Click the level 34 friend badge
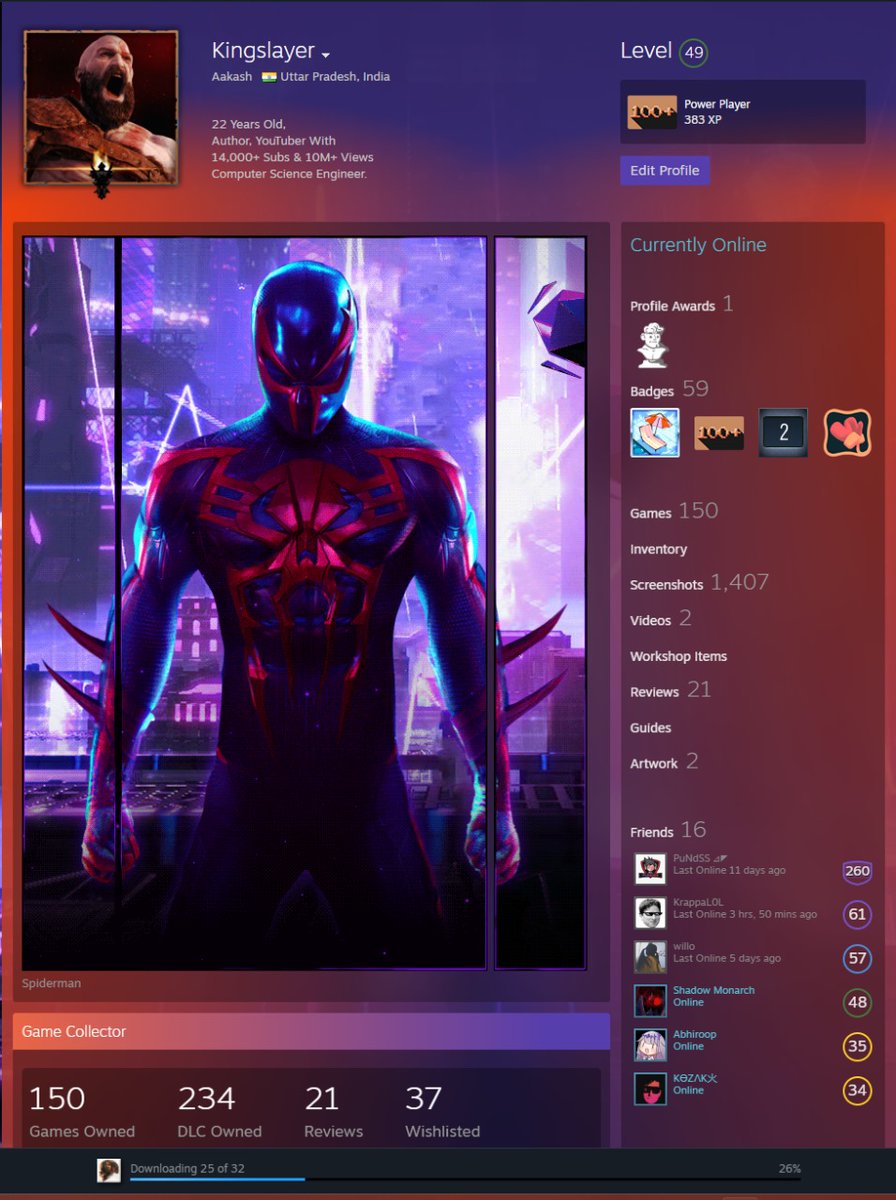Viewport: 896px width, 1200px height. 857,1090
